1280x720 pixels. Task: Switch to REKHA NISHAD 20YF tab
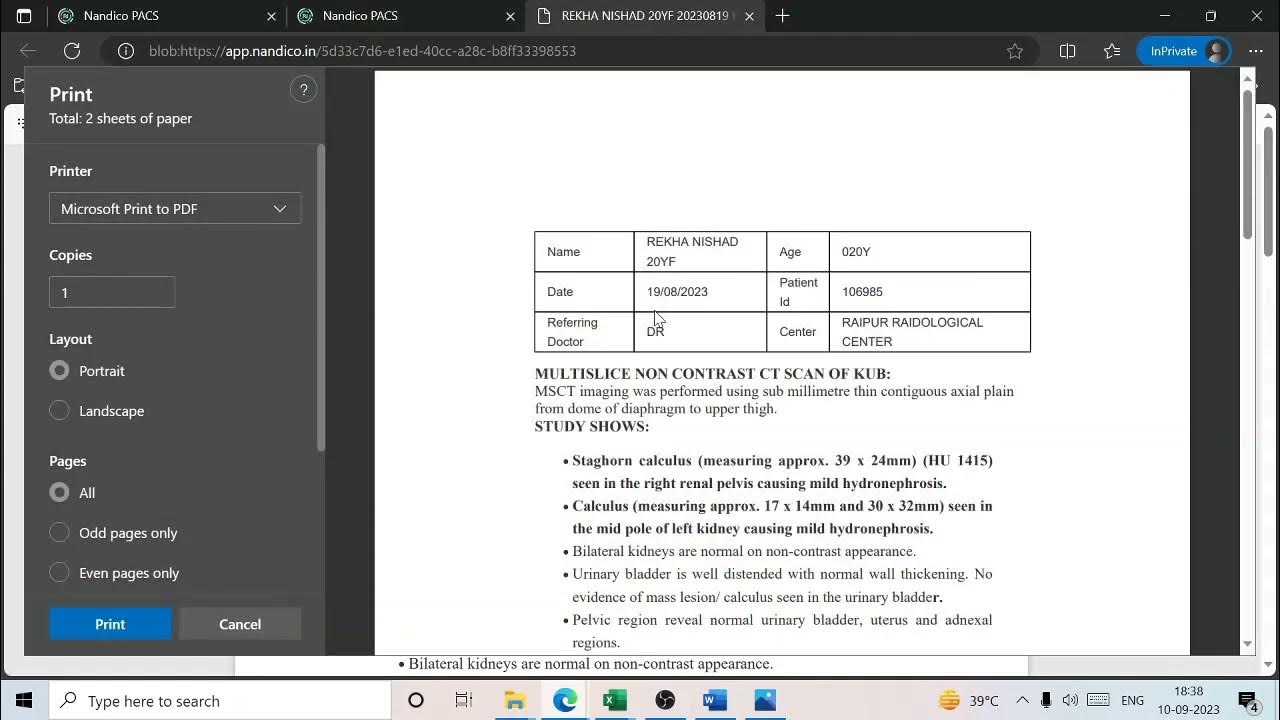click(646, 16)
